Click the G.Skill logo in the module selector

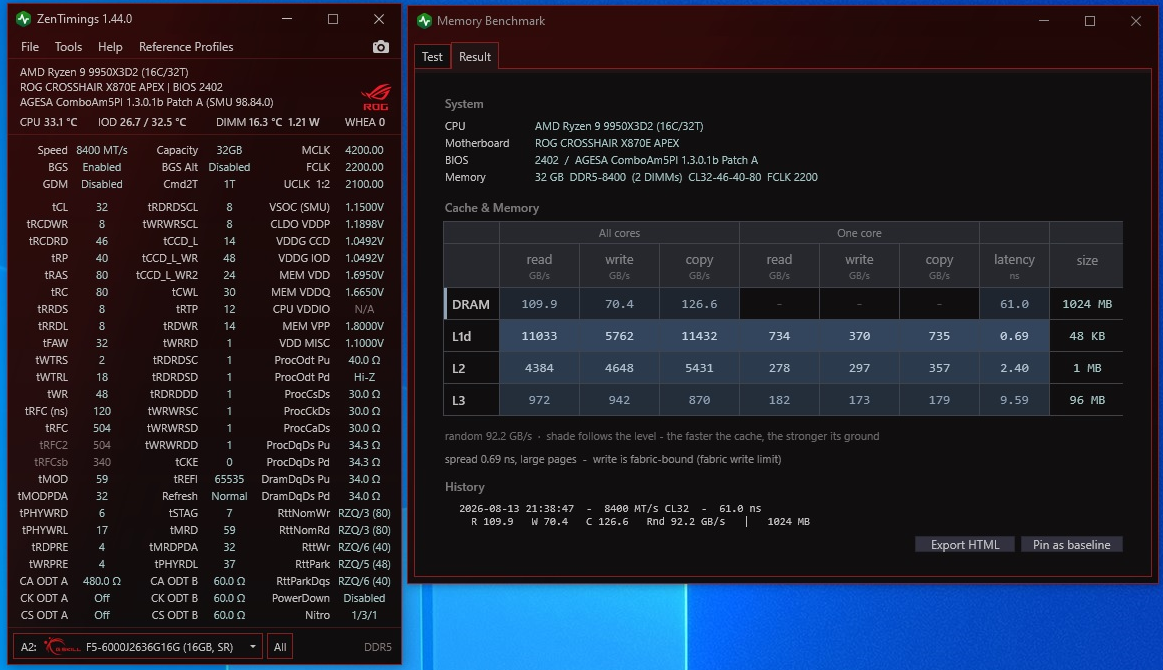[x=62, y=646]
